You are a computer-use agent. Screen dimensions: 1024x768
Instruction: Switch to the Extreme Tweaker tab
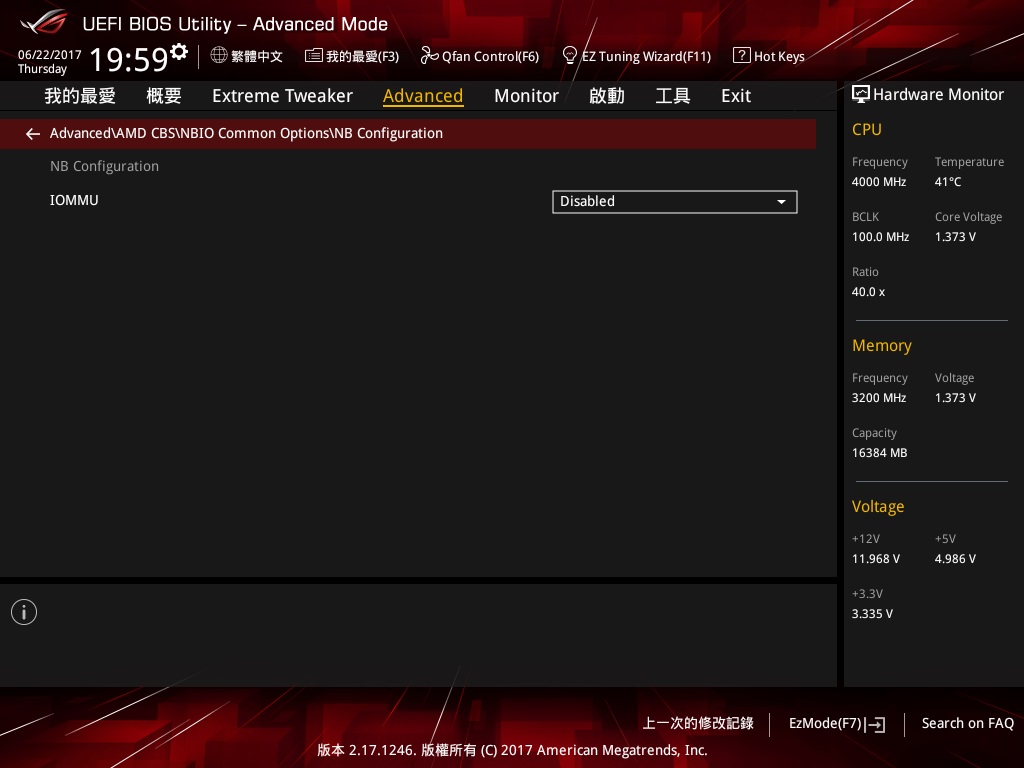[x=282, y=95]
